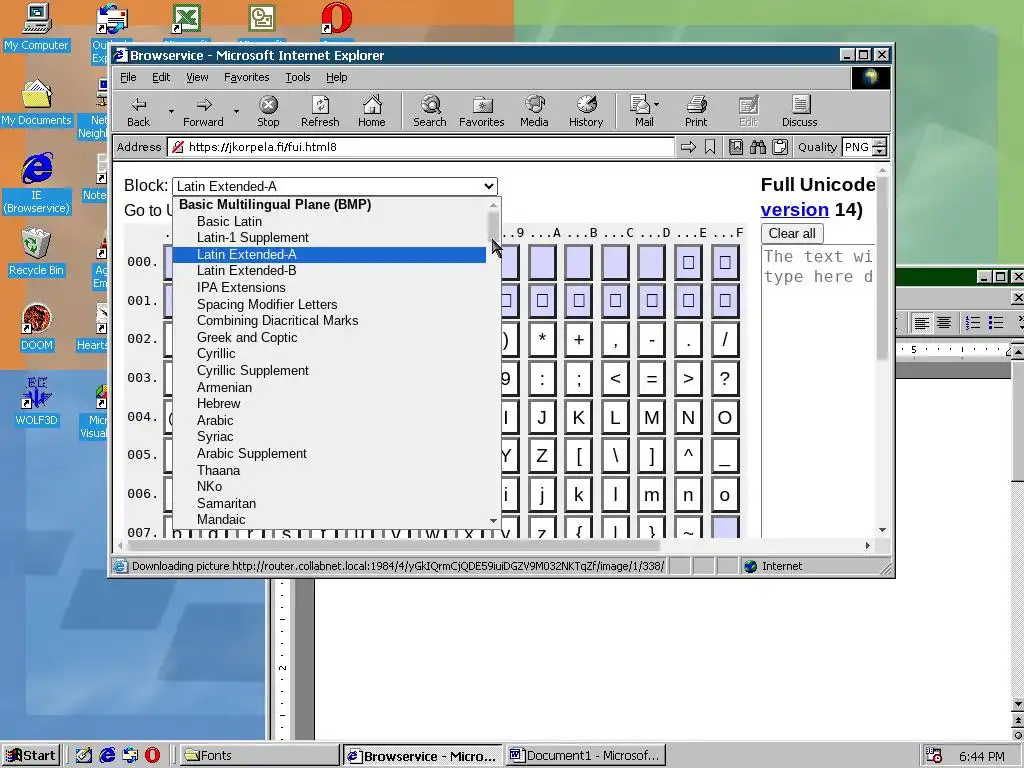The width and height of the screenshot is (1024, 768).
Task: Open My Computer desktop icon
Action: click(x=37, y=27)
